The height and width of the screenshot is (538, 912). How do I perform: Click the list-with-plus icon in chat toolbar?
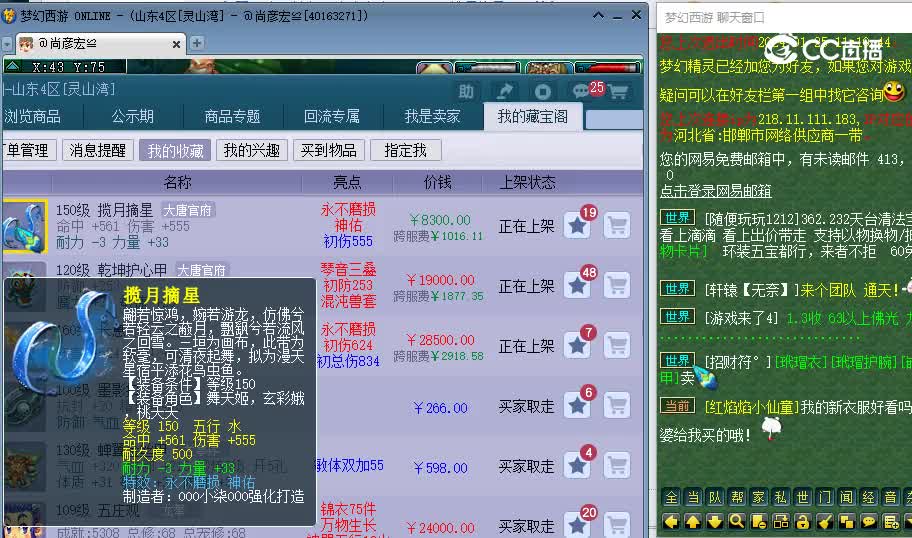pyautogui.click(x=890, y=522)
